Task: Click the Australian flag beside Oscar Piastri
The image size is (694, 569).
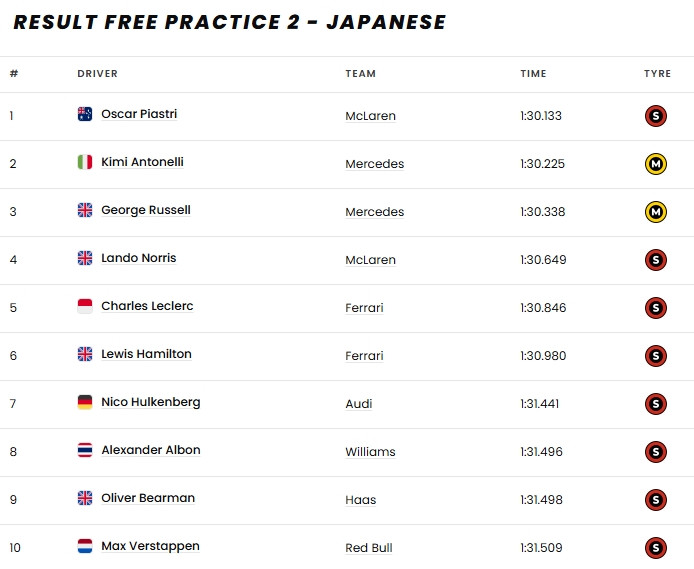Action: 85,114
